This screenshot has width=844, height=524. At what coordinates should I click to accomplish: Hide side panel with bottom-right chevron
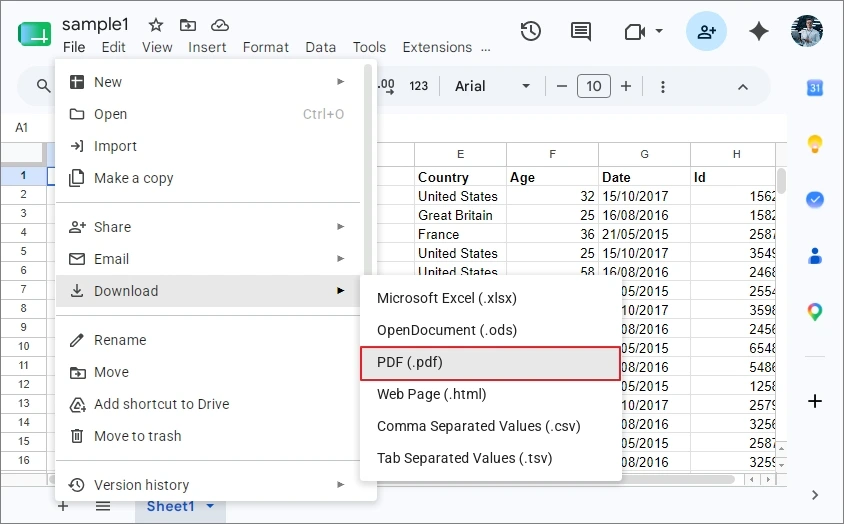[815, 495]
